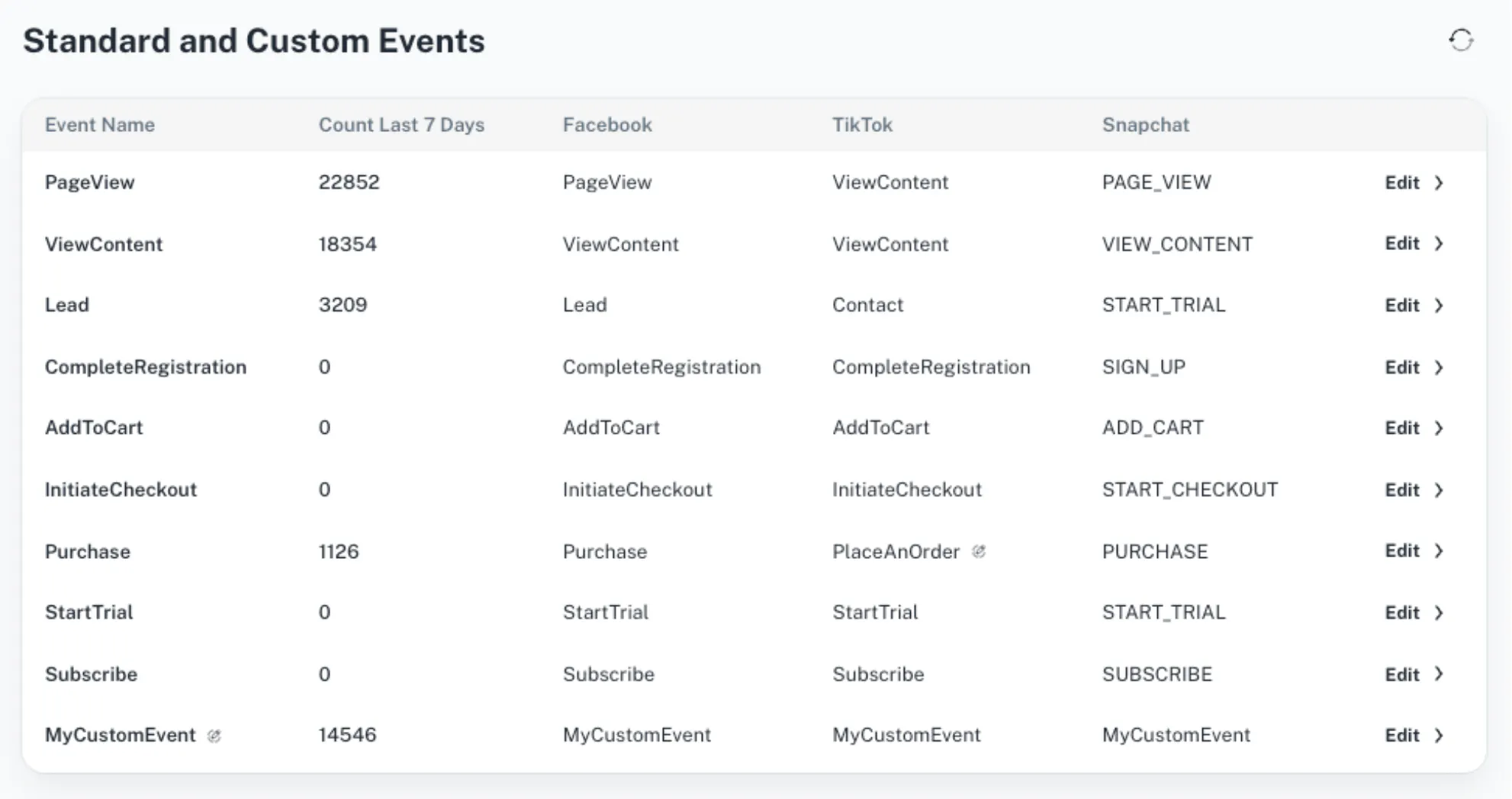Screen dimensions: 1512x799
Task: Click the refresh icon beside the events heading
Action: (1461, 40)
